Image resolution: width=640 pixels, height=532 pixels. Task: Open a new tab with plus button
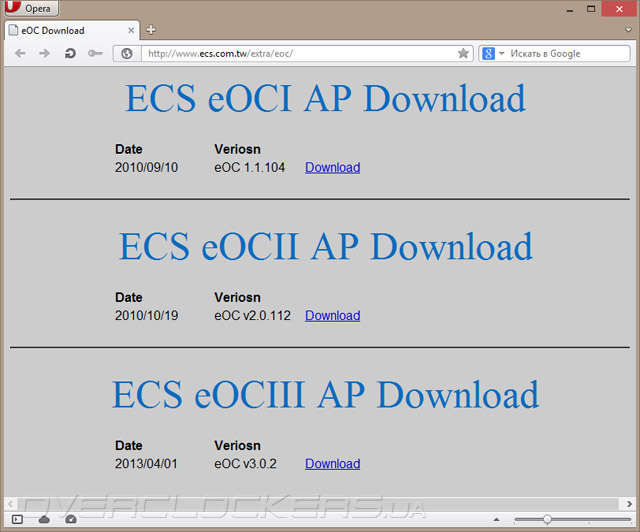click(x=151, y=30)
